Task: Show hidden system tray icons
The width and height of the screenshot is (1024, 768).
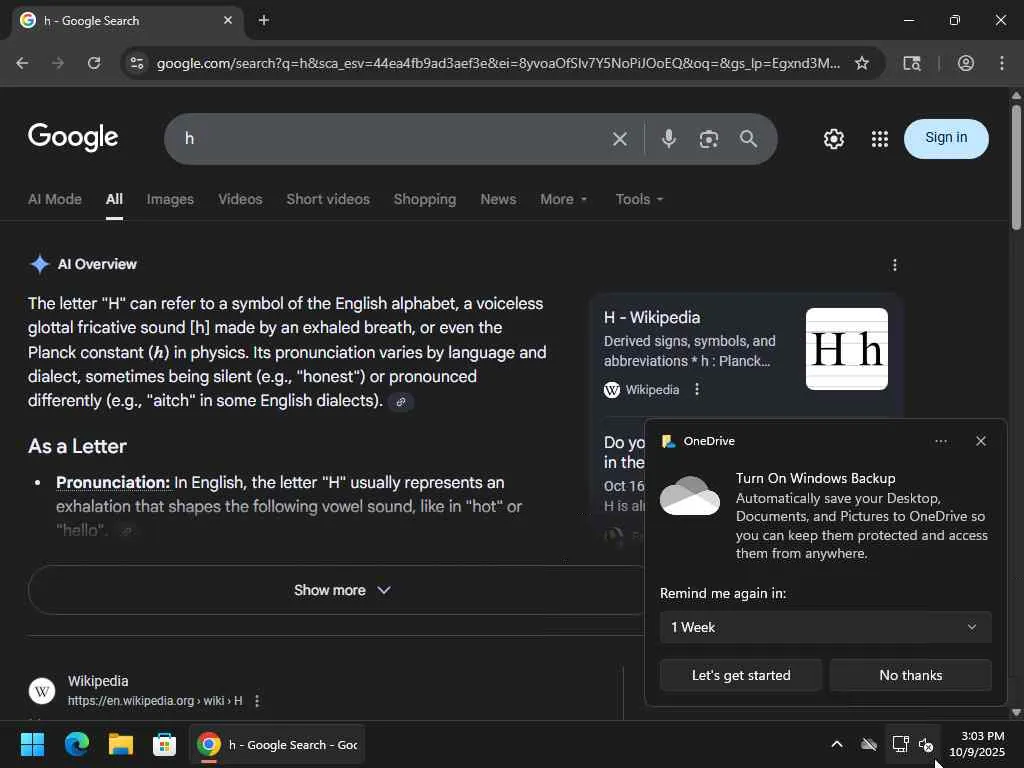Action: click(837, 744)
